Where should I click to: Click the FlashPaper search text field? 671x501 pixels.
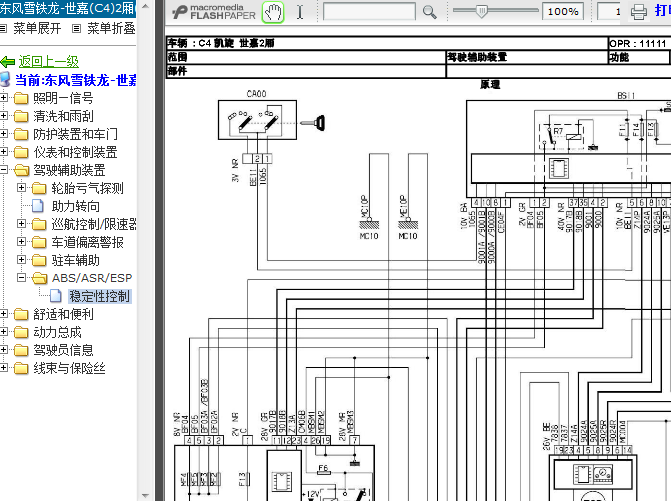(x=369, y=12)
